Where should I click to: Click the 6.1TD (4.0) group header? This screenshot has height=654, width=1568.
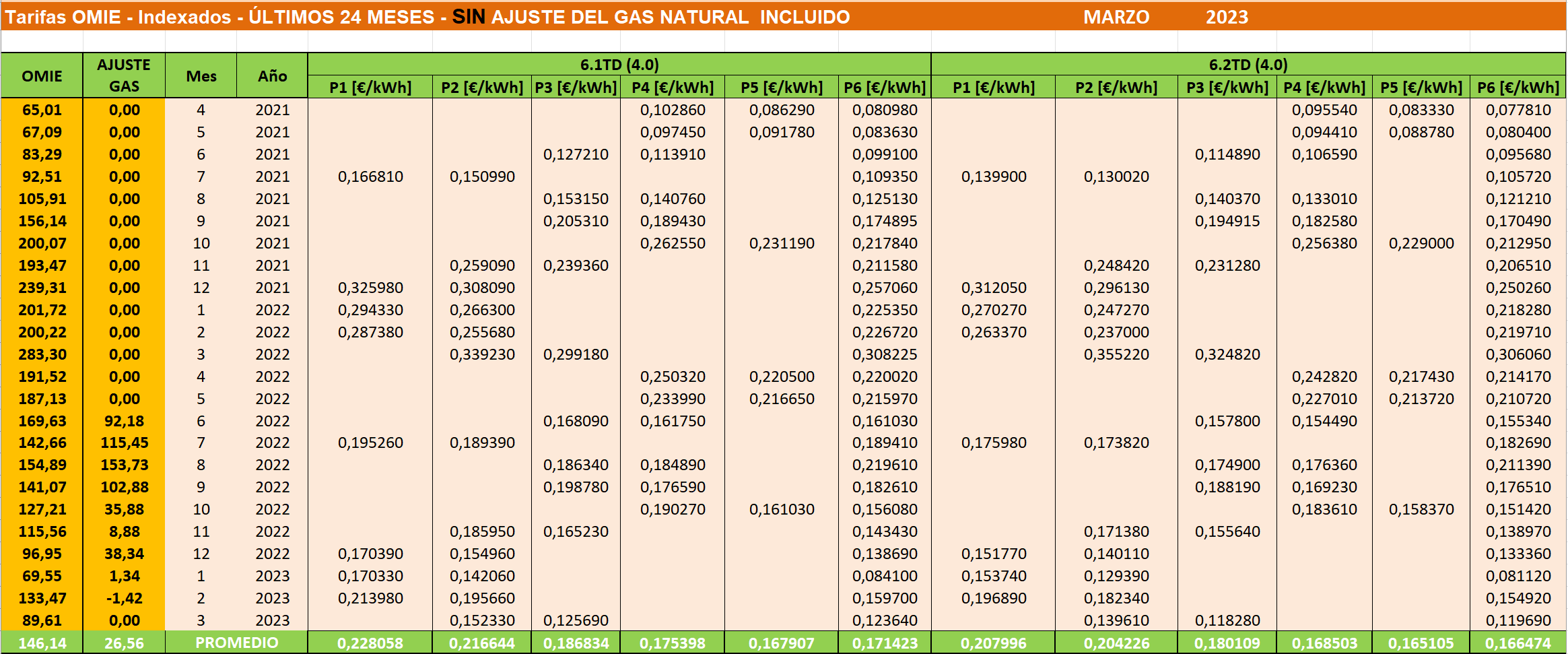(x=619, y=65)
